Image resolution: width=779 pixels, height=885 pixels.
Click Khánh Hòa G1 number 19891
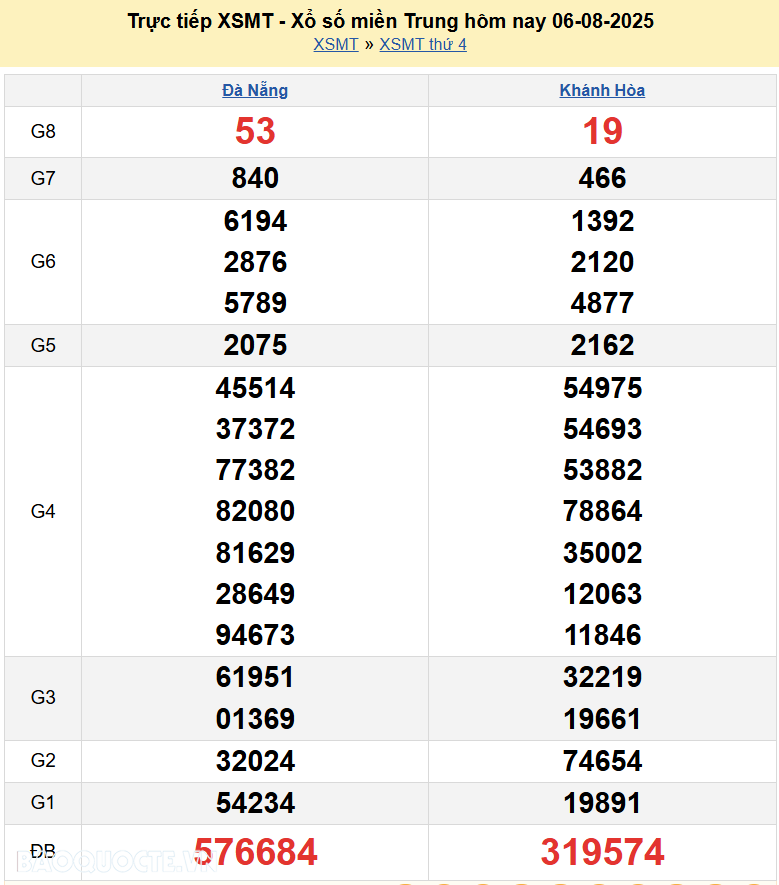pyautogui.click(x=602, y=803)
